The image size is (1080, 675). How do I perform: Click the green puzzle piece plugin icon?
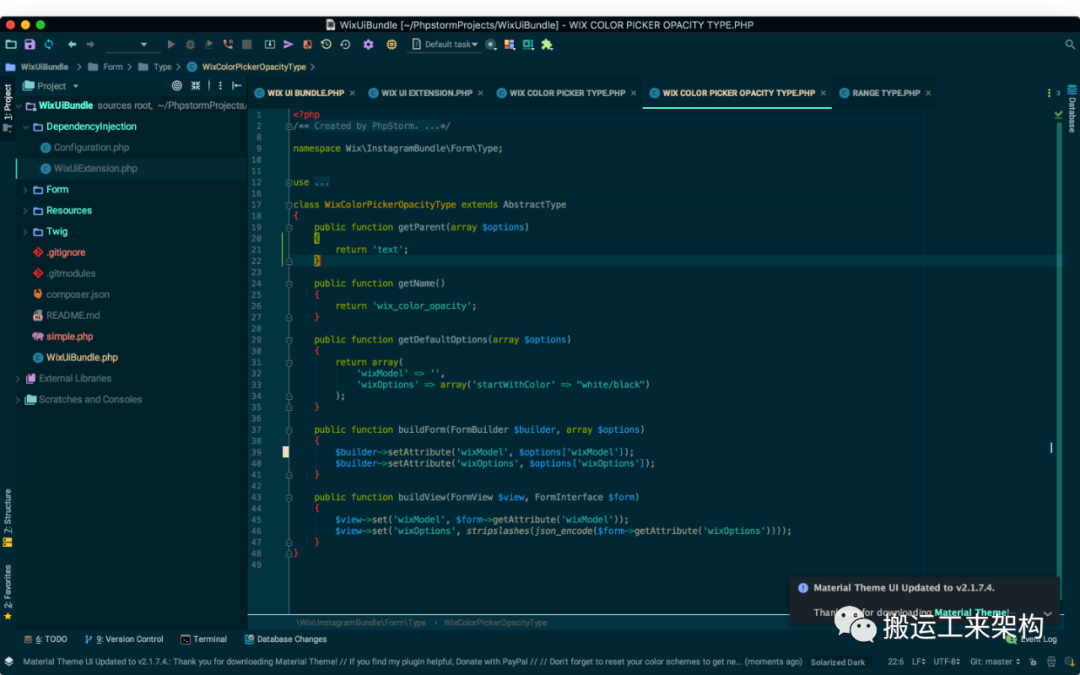coord(547,44)
